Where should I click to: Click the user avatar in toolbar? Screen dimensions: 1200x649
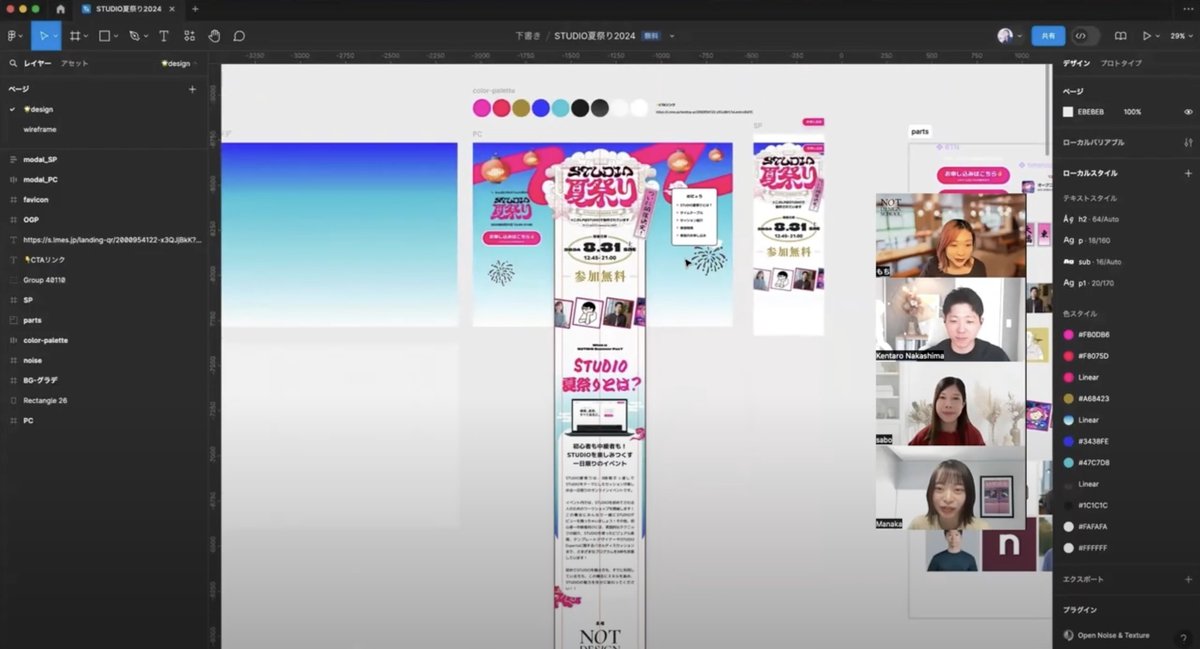point(1005,36)
